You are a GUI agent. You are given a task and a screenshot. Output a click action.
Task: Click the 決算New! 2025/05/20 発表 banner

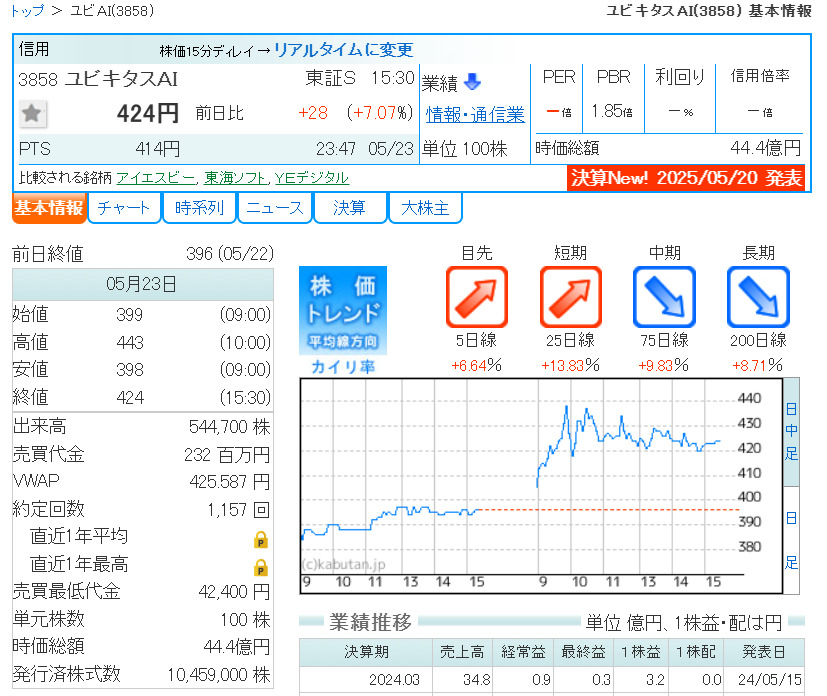(686, 178)
